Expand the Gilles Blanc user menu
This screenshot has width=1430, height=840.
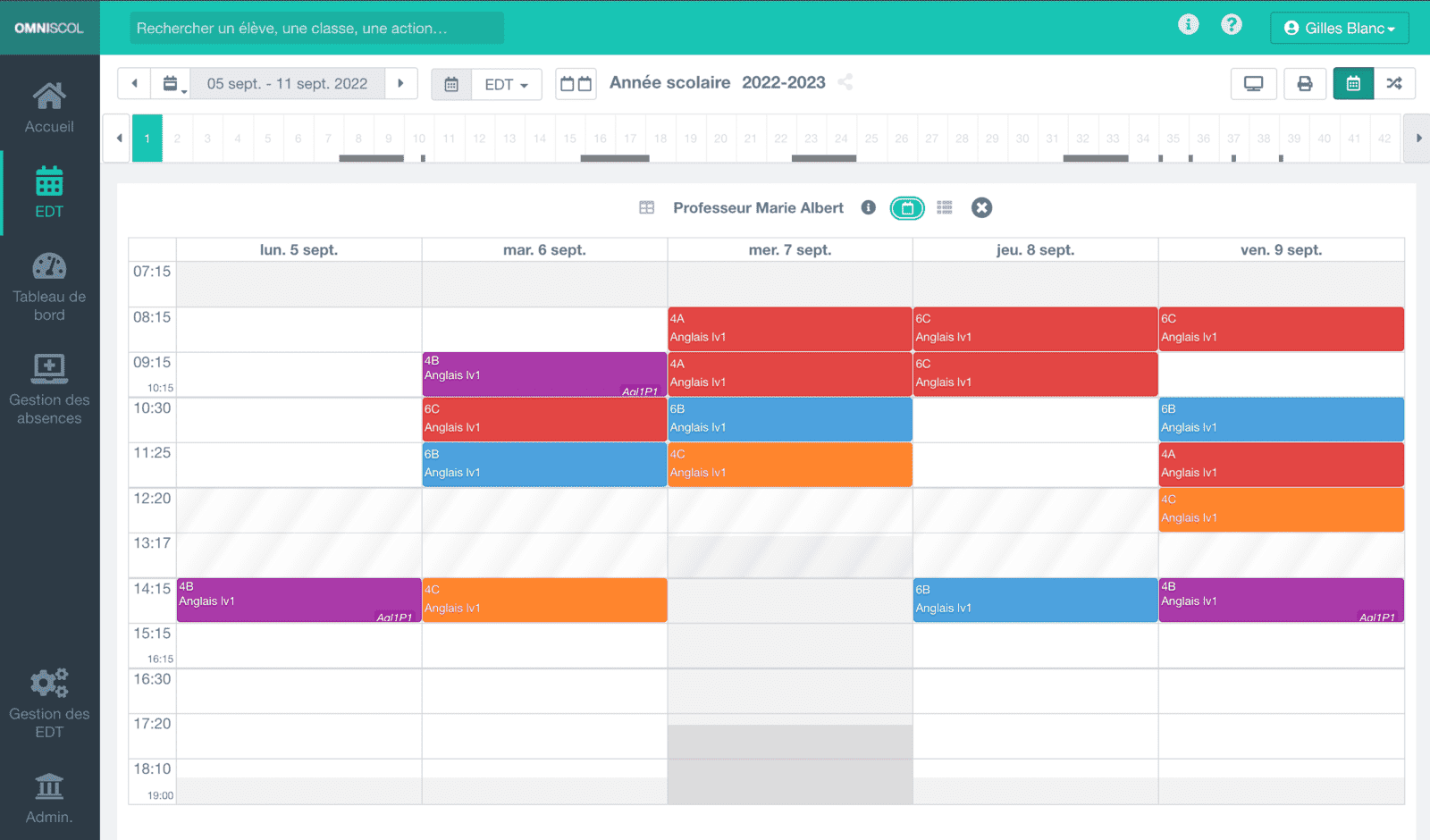pyautogui.click(x=1339, y=28)
